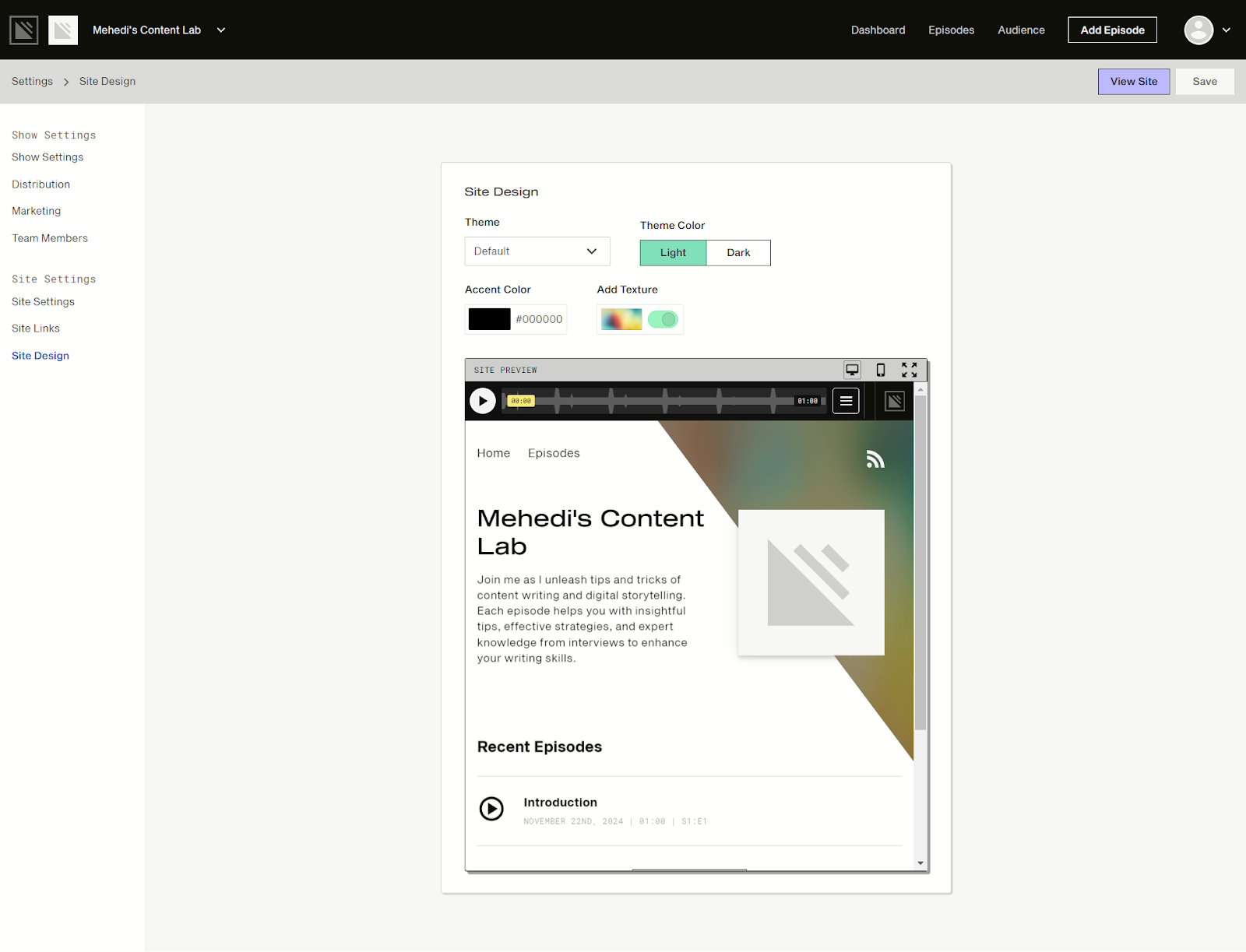The width and height of the screenshot is (1246, 952).
Task: Navigate to the Dashboard menu item
Action: [x=878, y=30]
